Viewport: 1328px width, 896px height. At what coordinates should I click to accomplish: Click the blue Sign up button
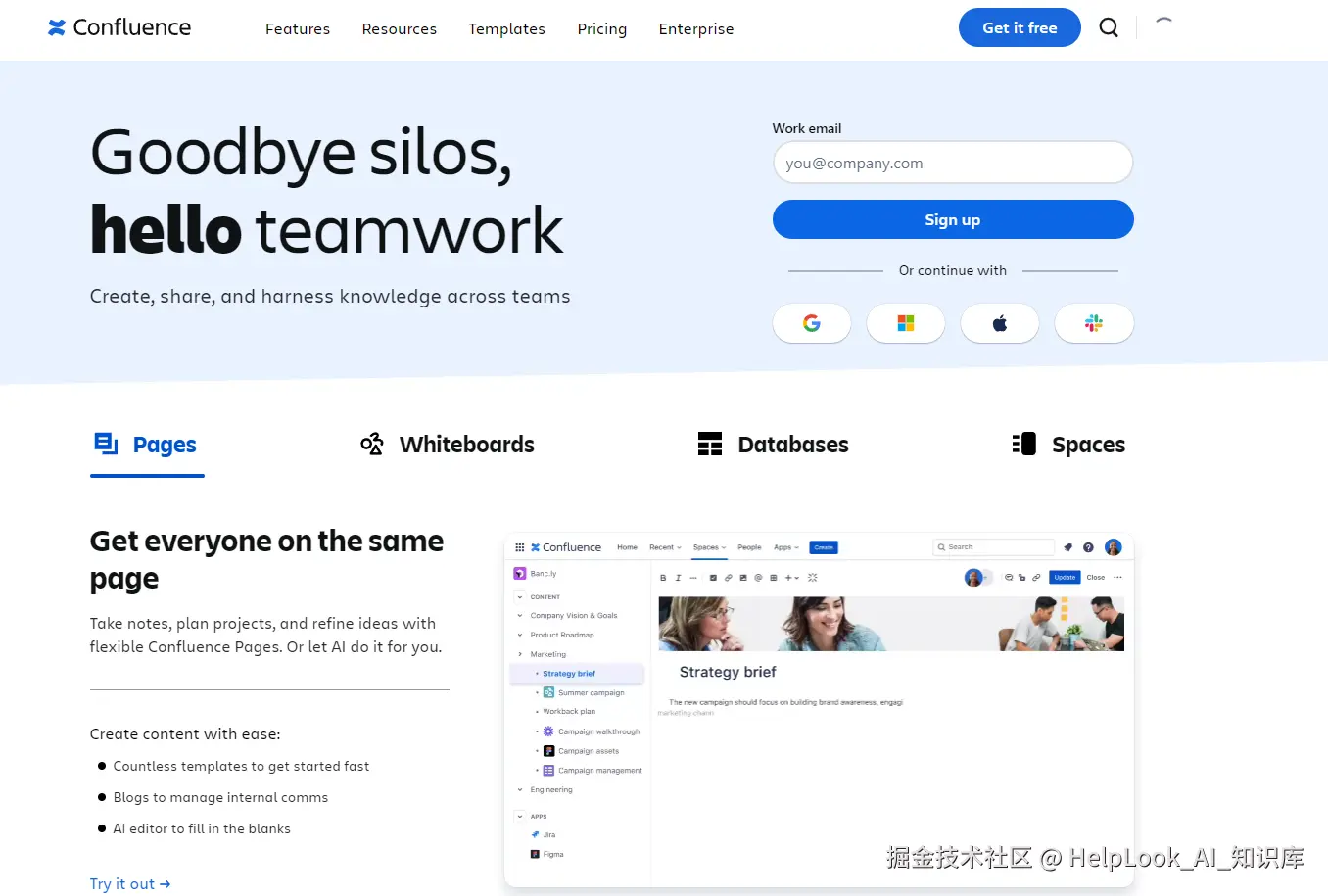953,219
